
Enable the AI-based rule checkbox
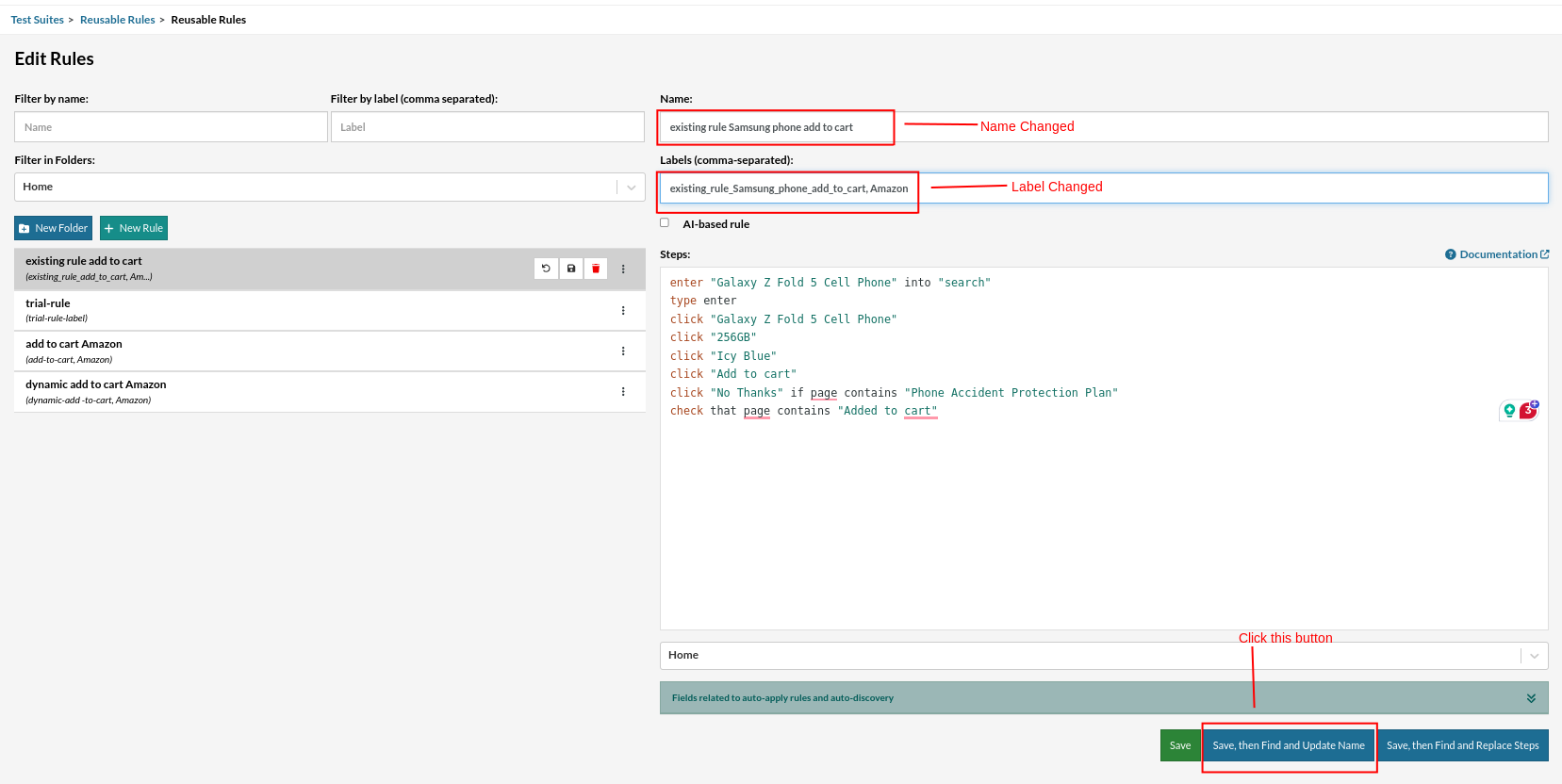click(x=665, y=223)
